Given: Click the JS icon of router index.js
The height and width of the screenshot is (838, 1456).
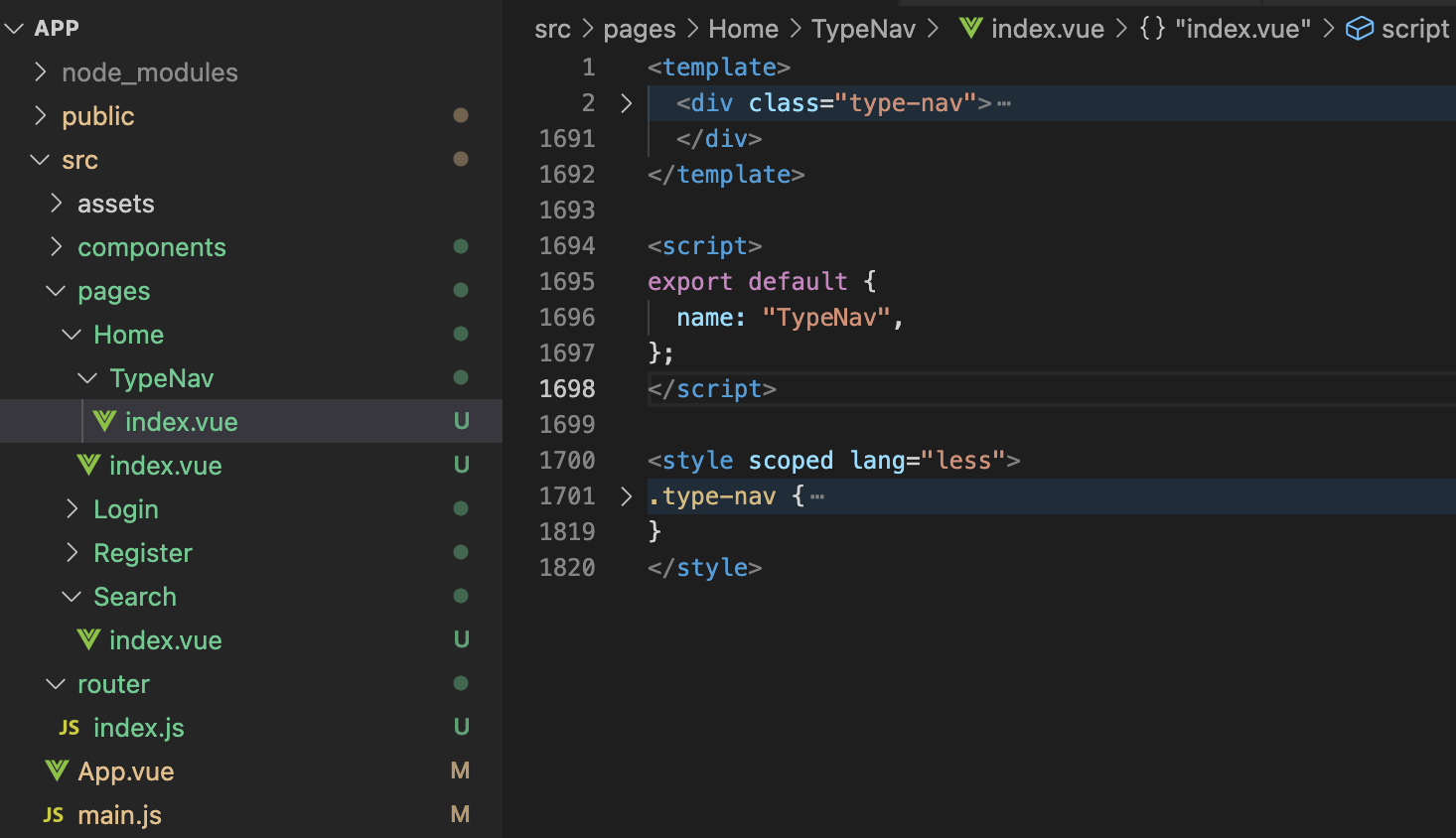Looking at the screenshot, I should pyautogui.click(x=70, y=728).
